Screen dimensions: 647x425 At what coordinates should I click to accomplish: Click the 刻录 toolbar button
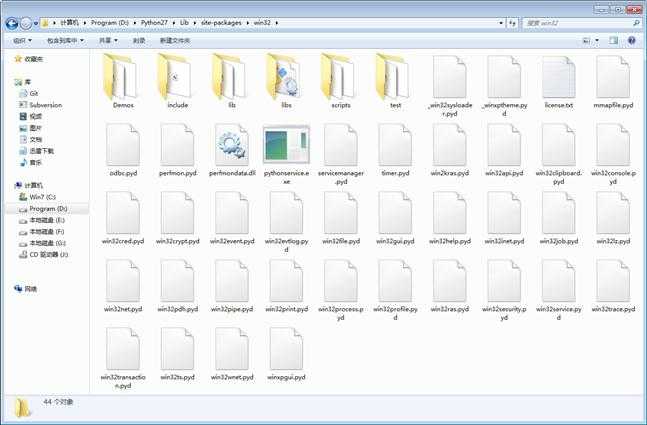(x=139, y=40)
